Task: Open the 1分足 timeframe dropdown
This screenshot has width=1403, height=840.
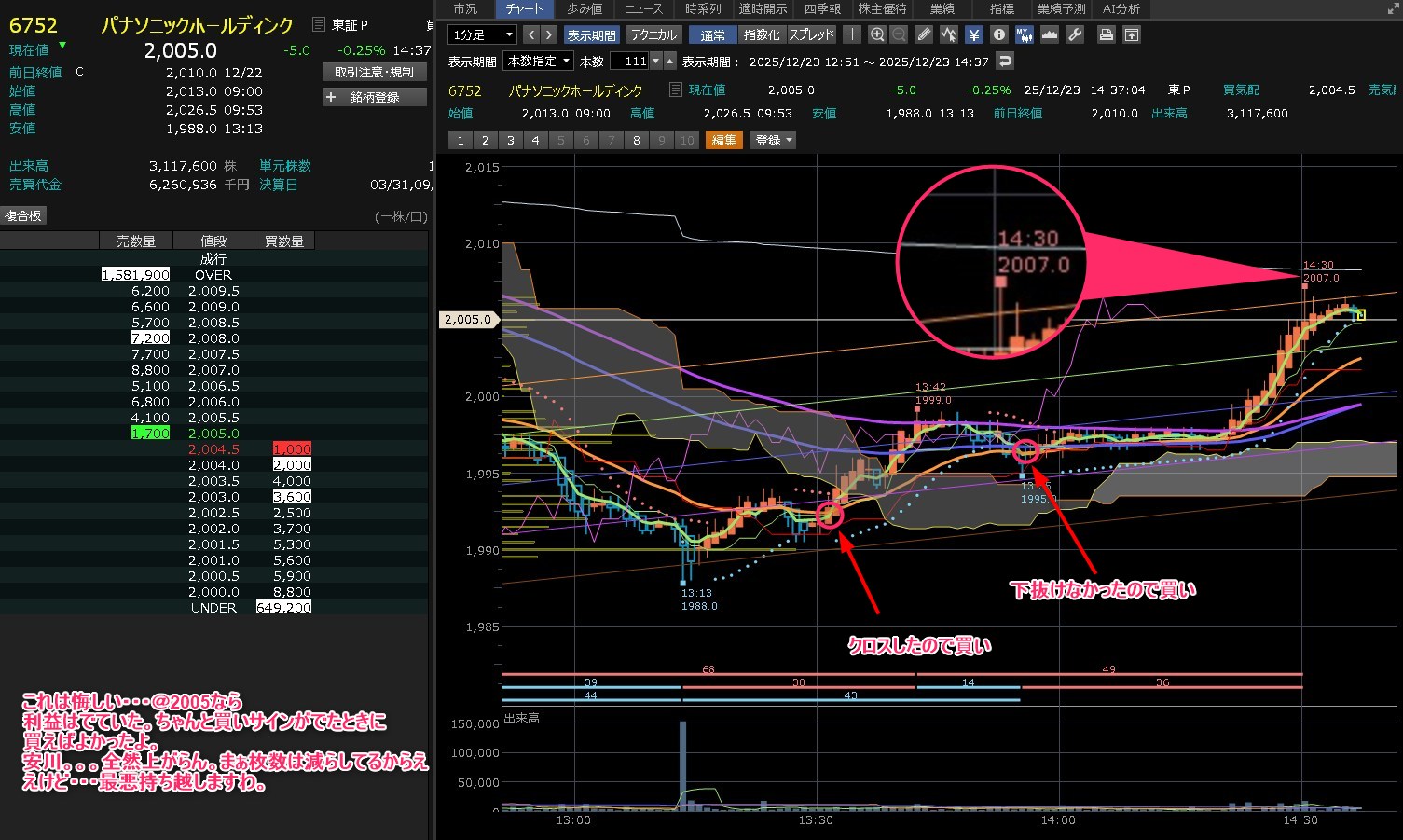Action: 483,34
